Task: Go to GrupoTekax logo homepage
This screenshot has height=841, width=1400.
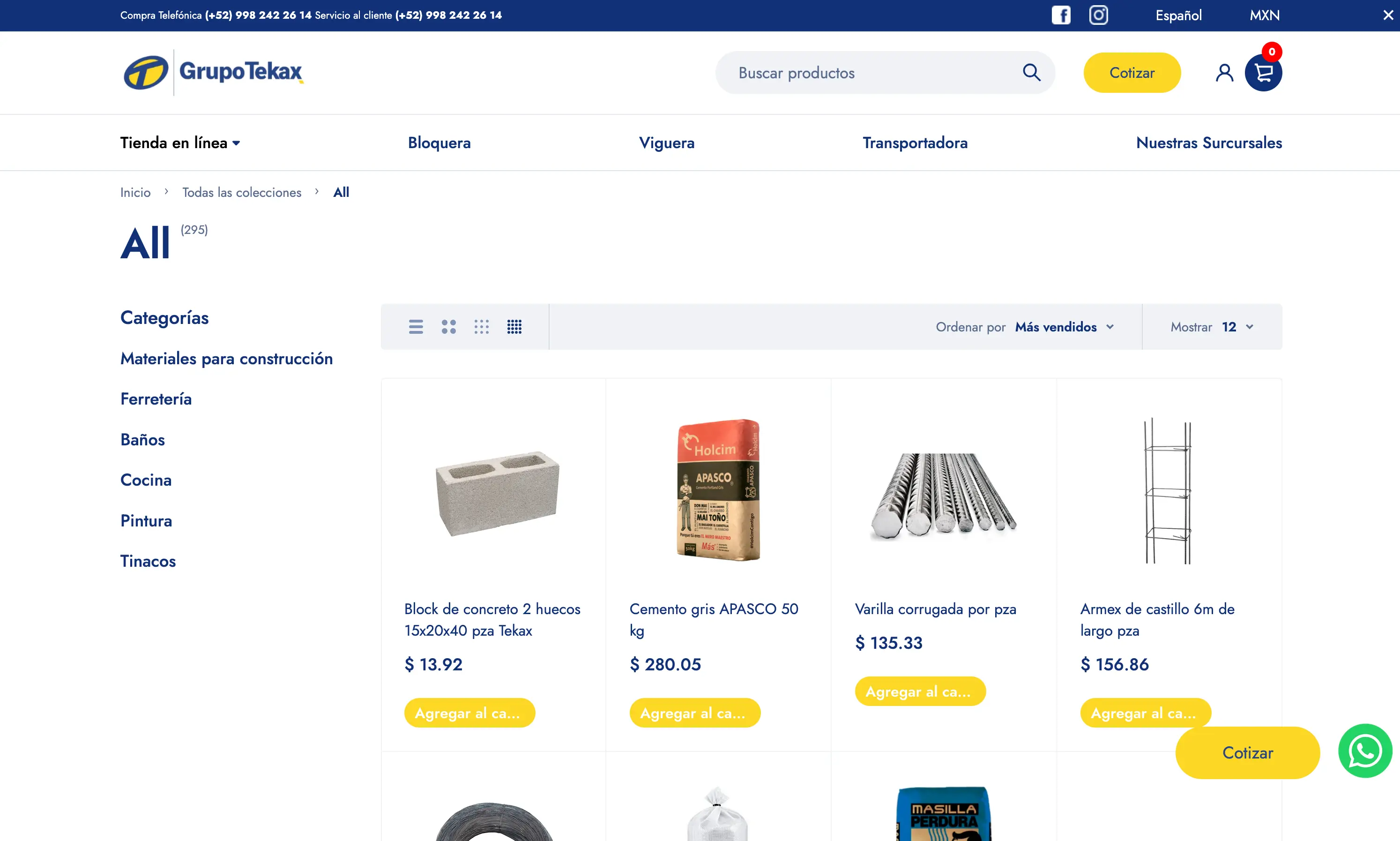Action: [x=213, y=73]
